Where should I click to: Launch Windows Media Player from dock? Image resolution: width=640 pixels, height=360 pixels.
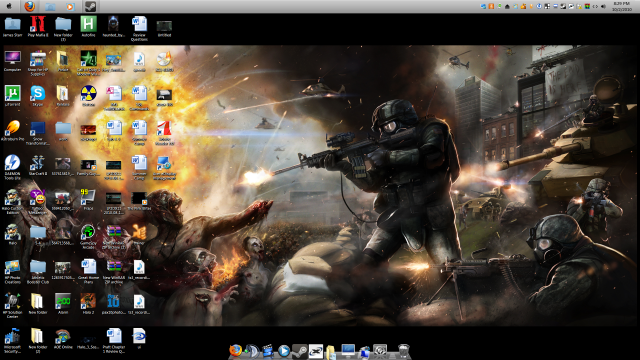click(x=284, y=351)
